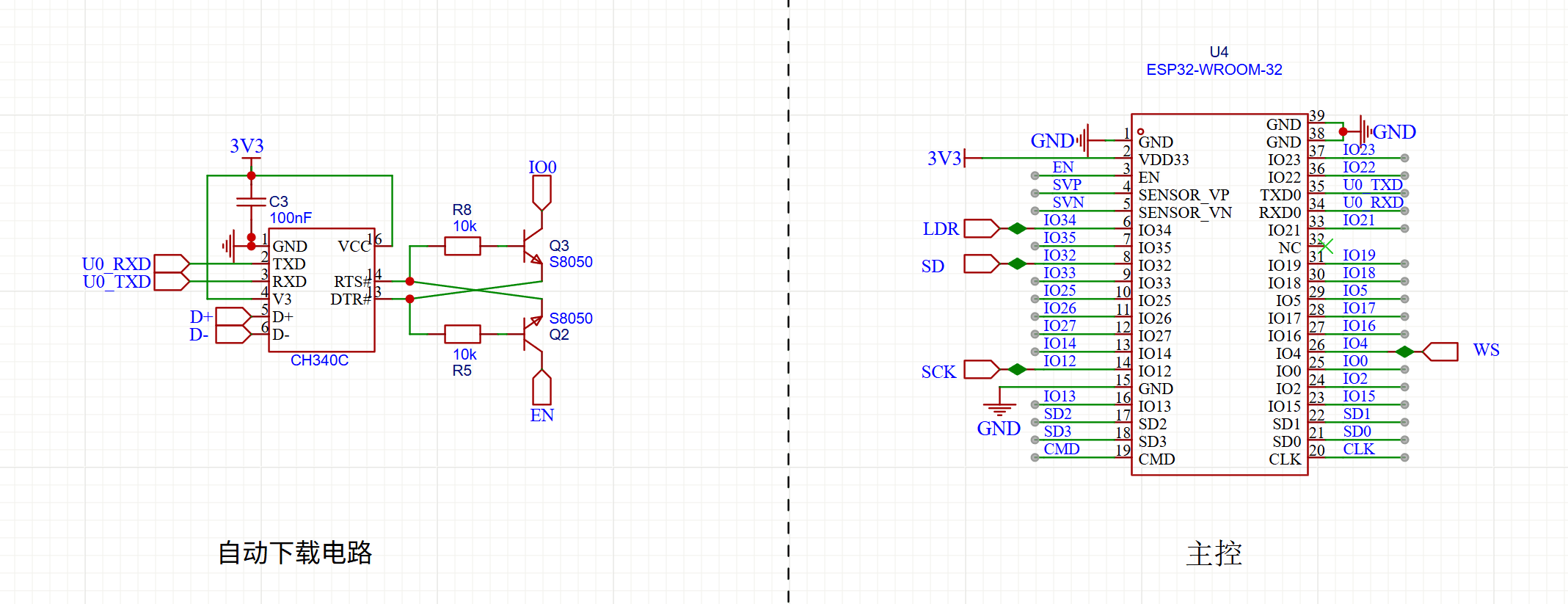Select the SD net port symbol

pos(982,263)
